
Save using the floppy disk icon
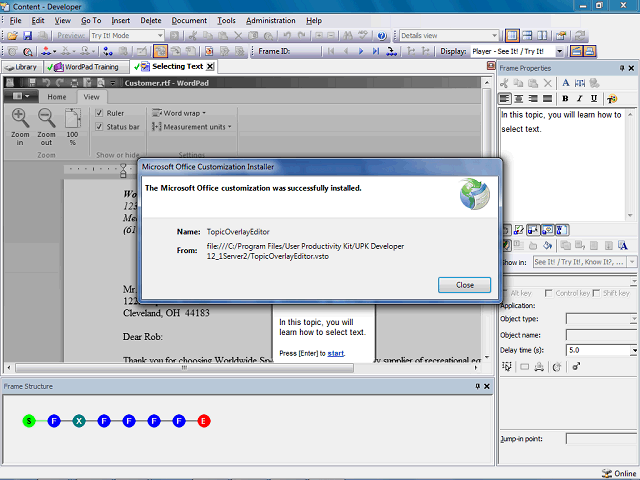point(27,36)
